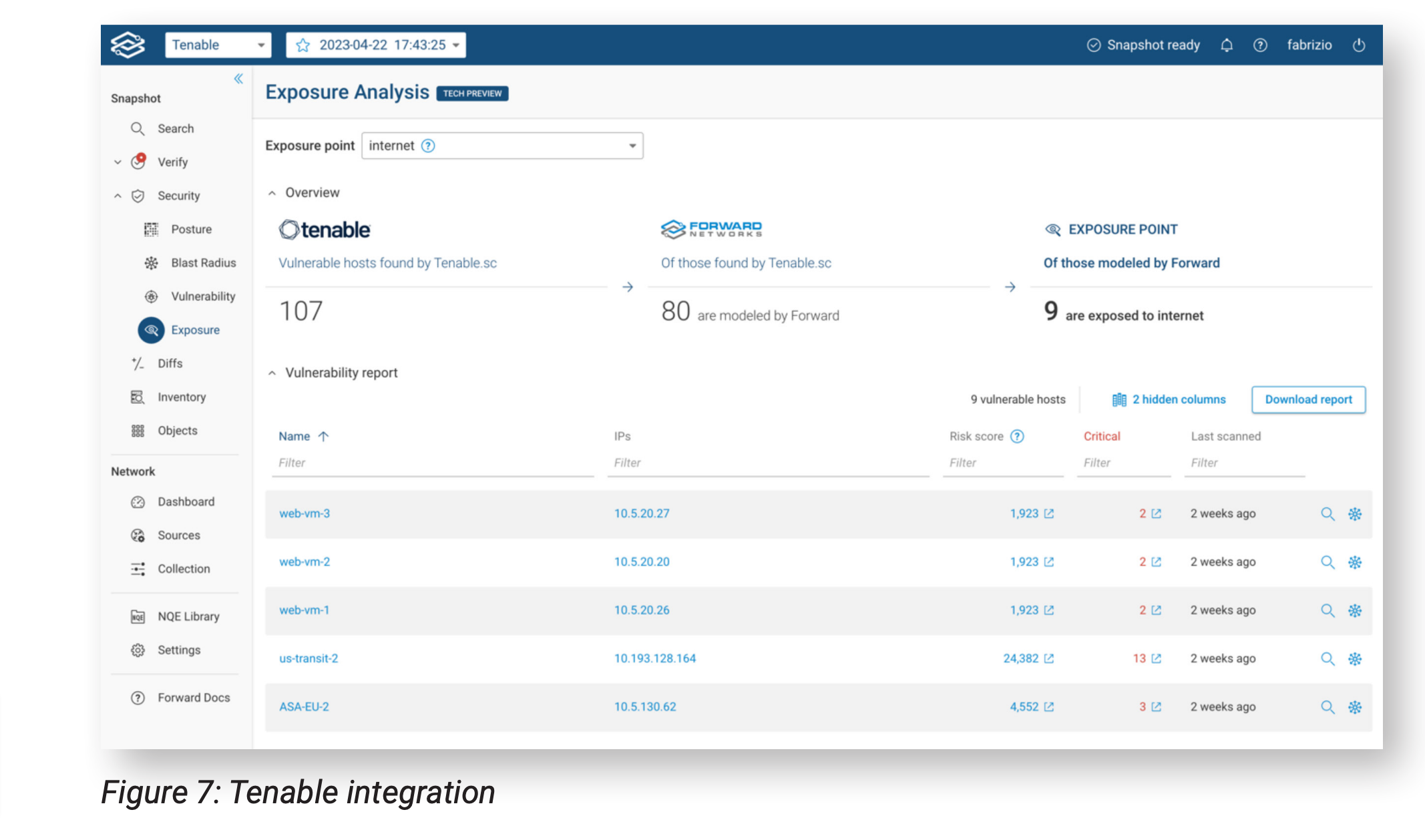Click the notifications bell icon

click(x=1226, y=45)
